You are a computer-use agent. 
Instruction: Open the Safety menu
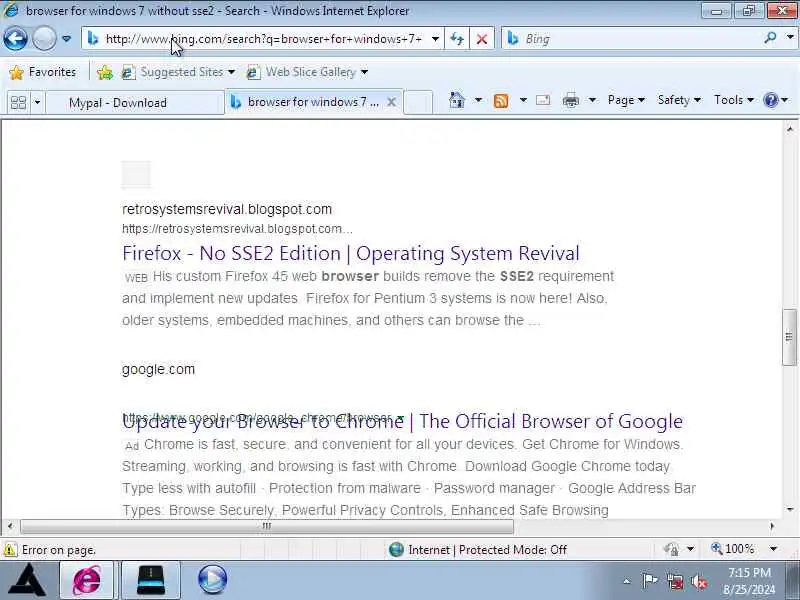pyautogui.click(x=679, y=100)
